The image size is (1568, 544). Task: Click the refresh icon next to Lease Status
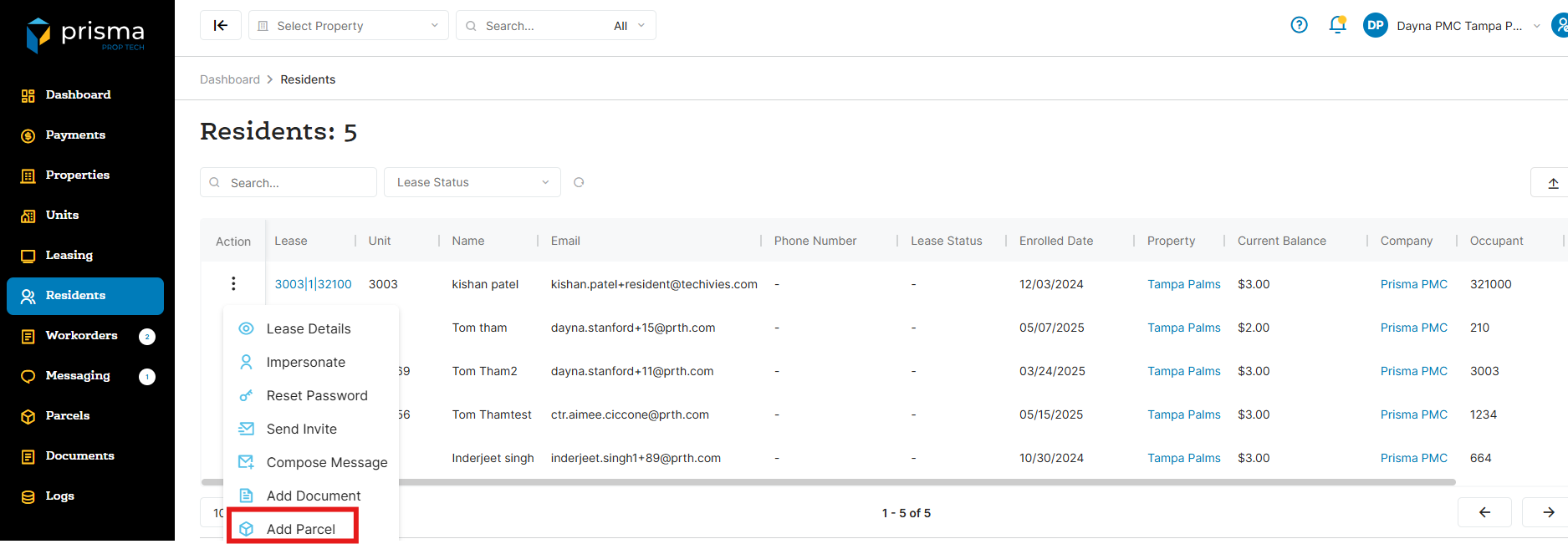point(579,182)
